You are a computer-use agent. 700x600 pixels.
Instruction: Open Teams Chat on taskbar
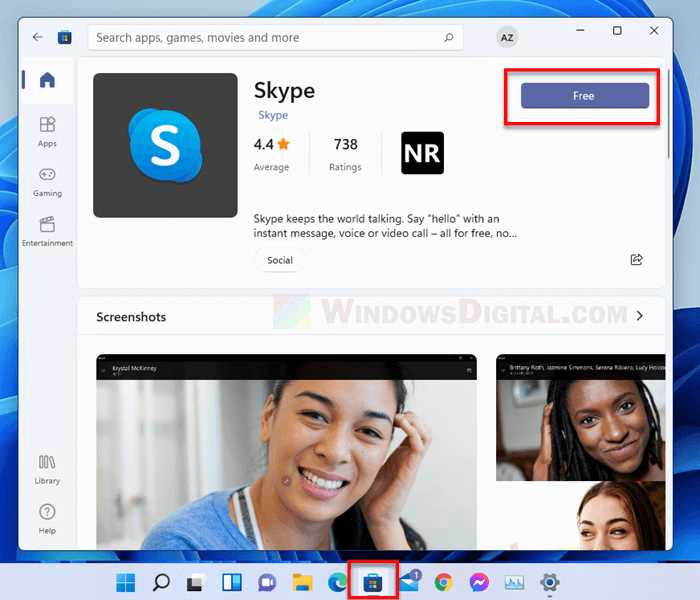point(267,583)
